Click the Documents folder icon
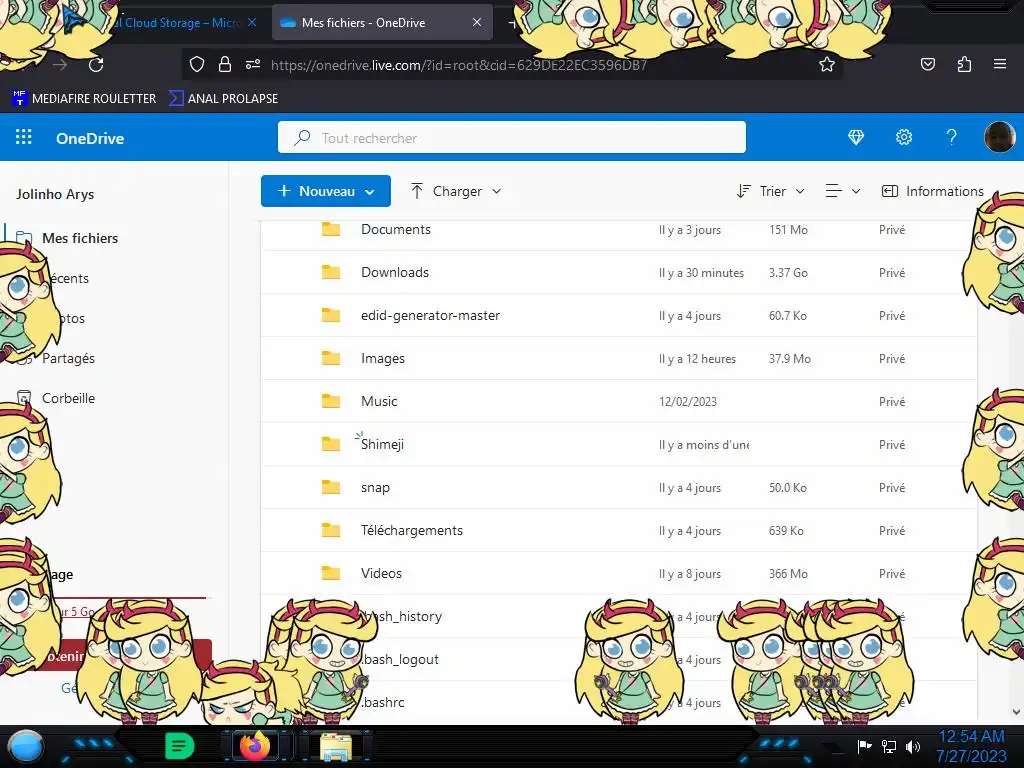 (331, 229)
